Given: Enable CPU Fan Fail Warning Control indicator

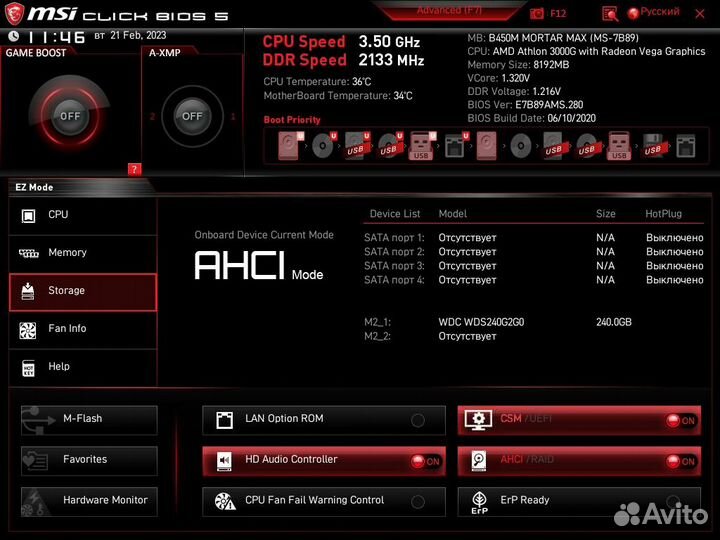Looking at the screenshot, I should pyautogui.click(x=418, y=501).
